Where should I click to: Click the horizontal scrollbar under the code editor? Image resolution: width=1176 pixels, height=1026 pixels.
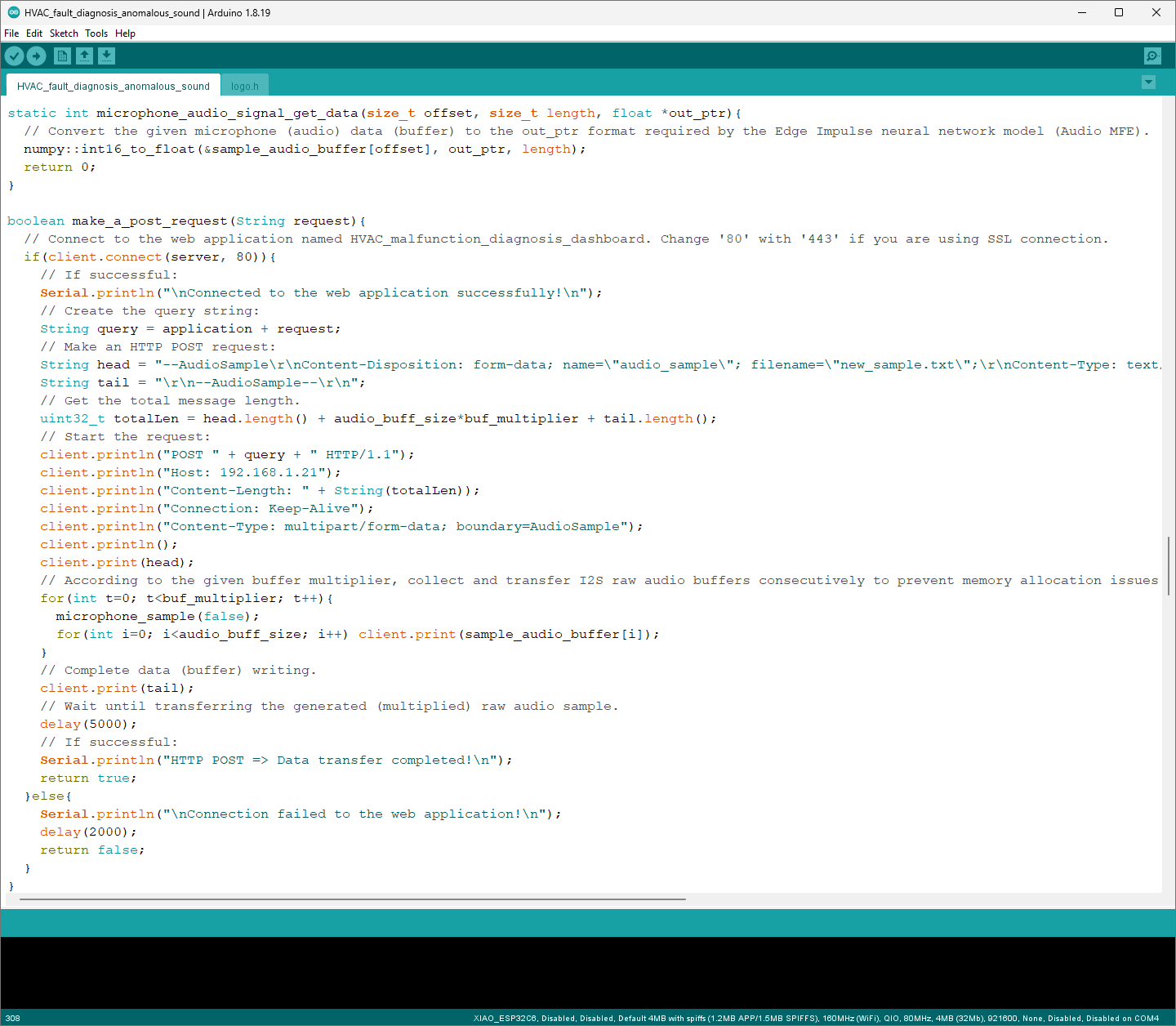point(352,899)
